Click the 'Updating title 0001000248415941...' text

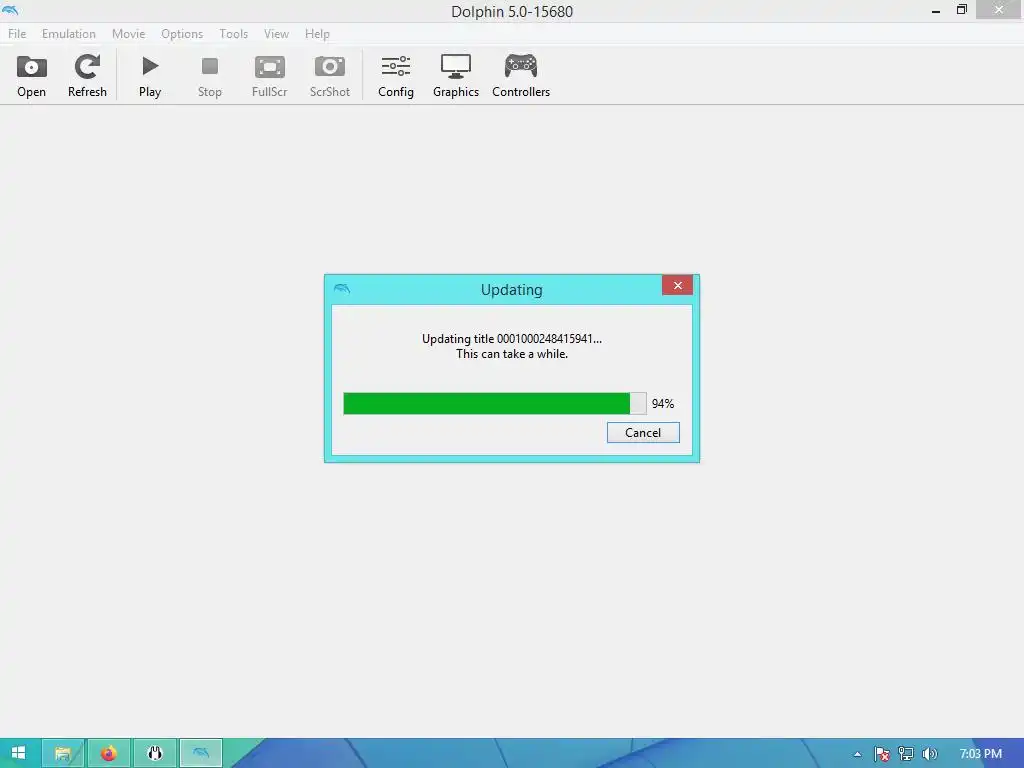pos(511,338)
